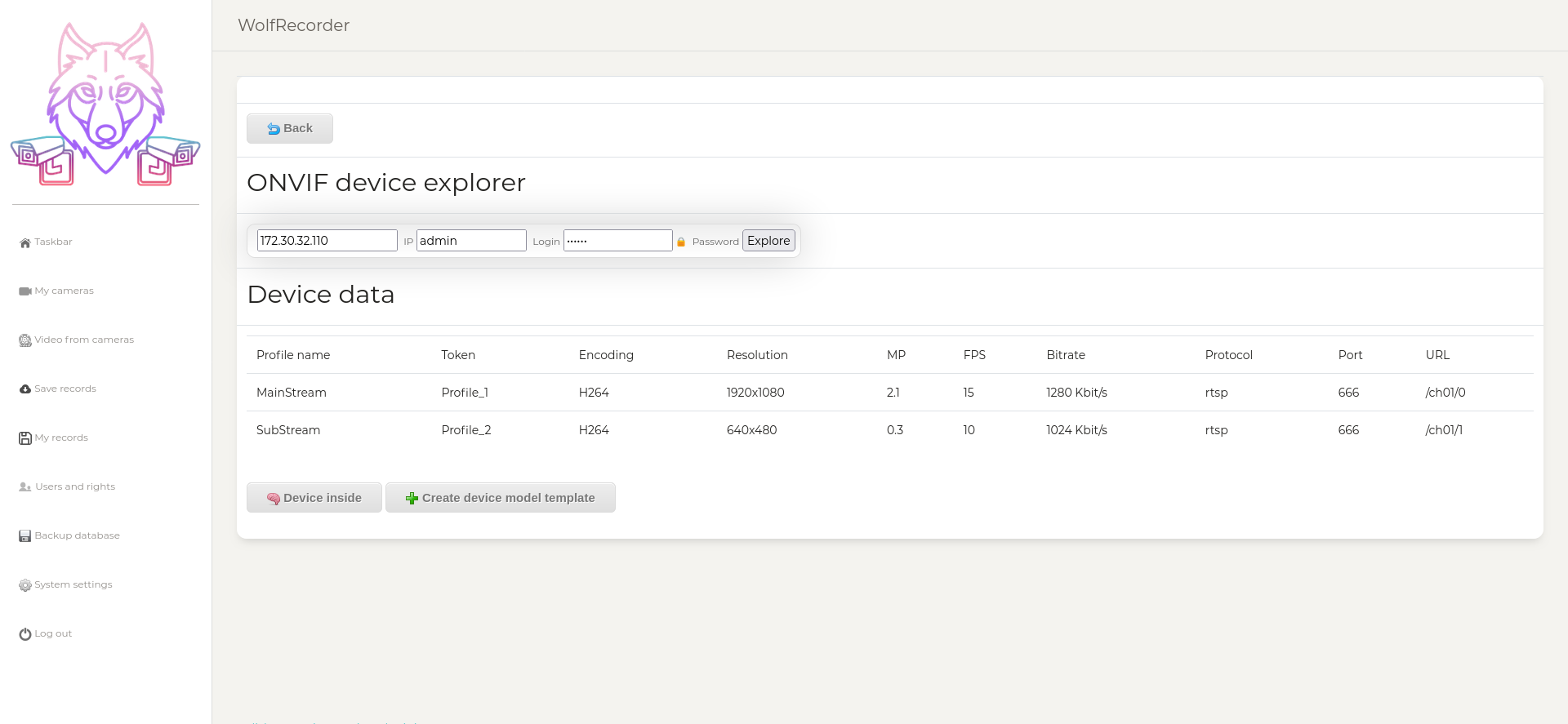
Task: Click the Users and rights icon
Action: pyautogui.click(x=25, y=487)
